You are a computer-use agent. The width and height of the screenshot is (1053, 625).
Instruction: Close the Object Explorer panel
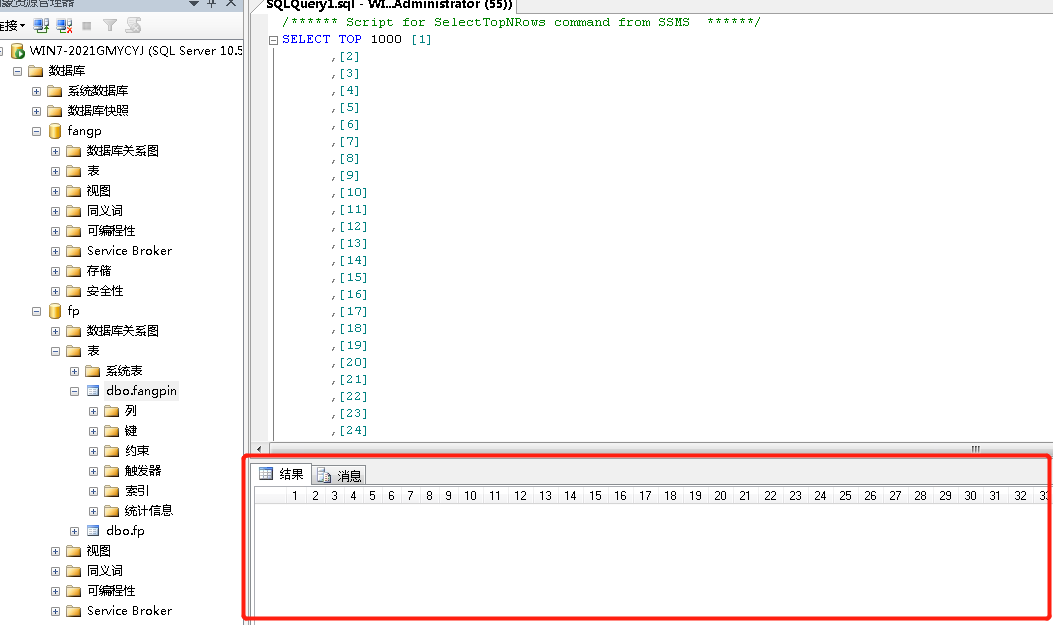(230, 3)
